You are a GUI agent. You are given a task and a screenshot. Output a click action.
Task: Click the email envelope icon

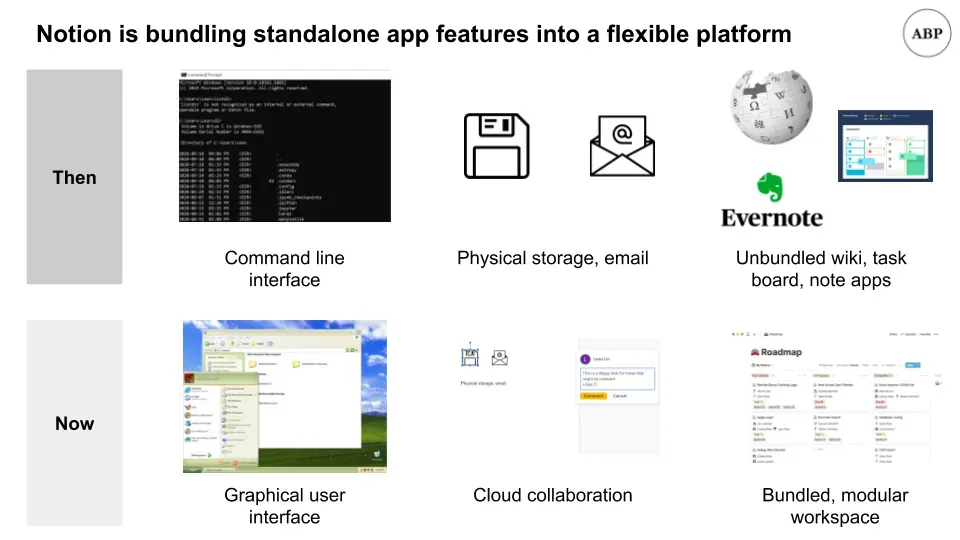pyautogui.click(x=622, y=146)
